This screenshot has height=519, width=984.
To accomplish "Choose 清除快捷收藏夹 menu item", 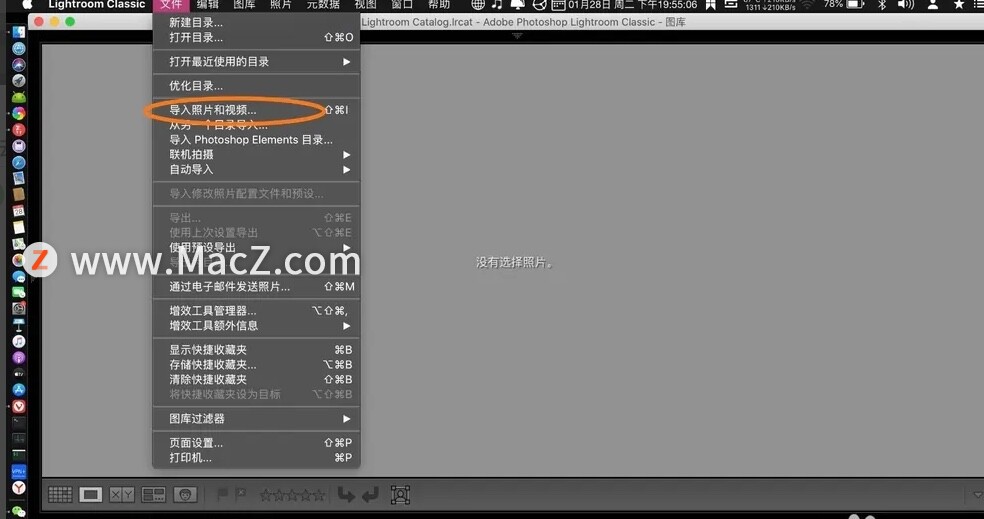I will (256, 380).
